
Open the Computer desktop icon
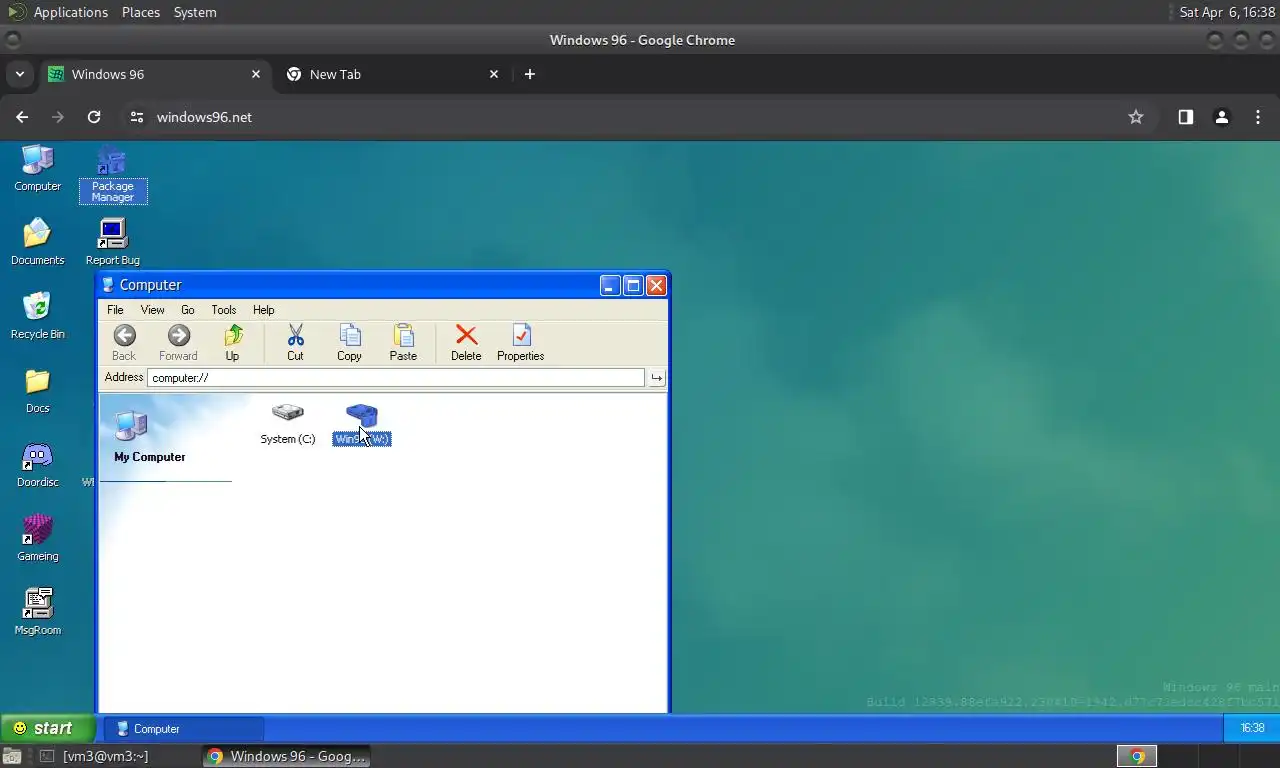tap(38, 168)
